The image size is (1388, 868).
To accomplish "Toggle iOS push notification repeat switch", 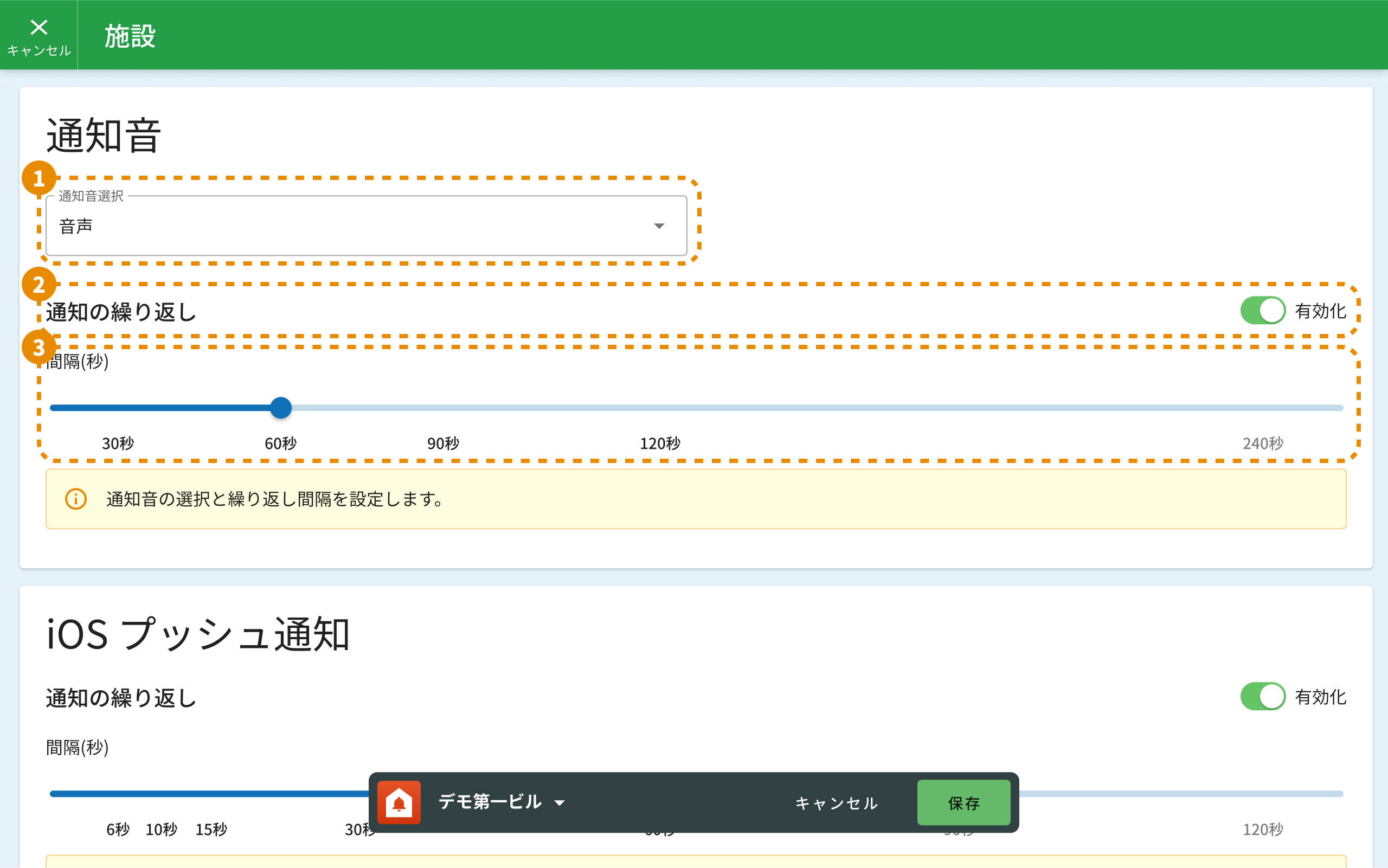I will pyautogui.click(x=1262, y=696).
